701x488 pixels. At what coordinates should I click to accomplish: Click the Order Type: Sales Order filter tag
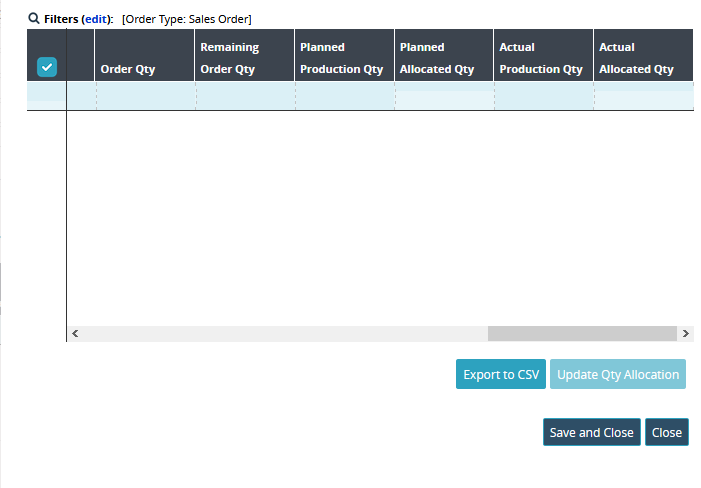tap(187, 19)
